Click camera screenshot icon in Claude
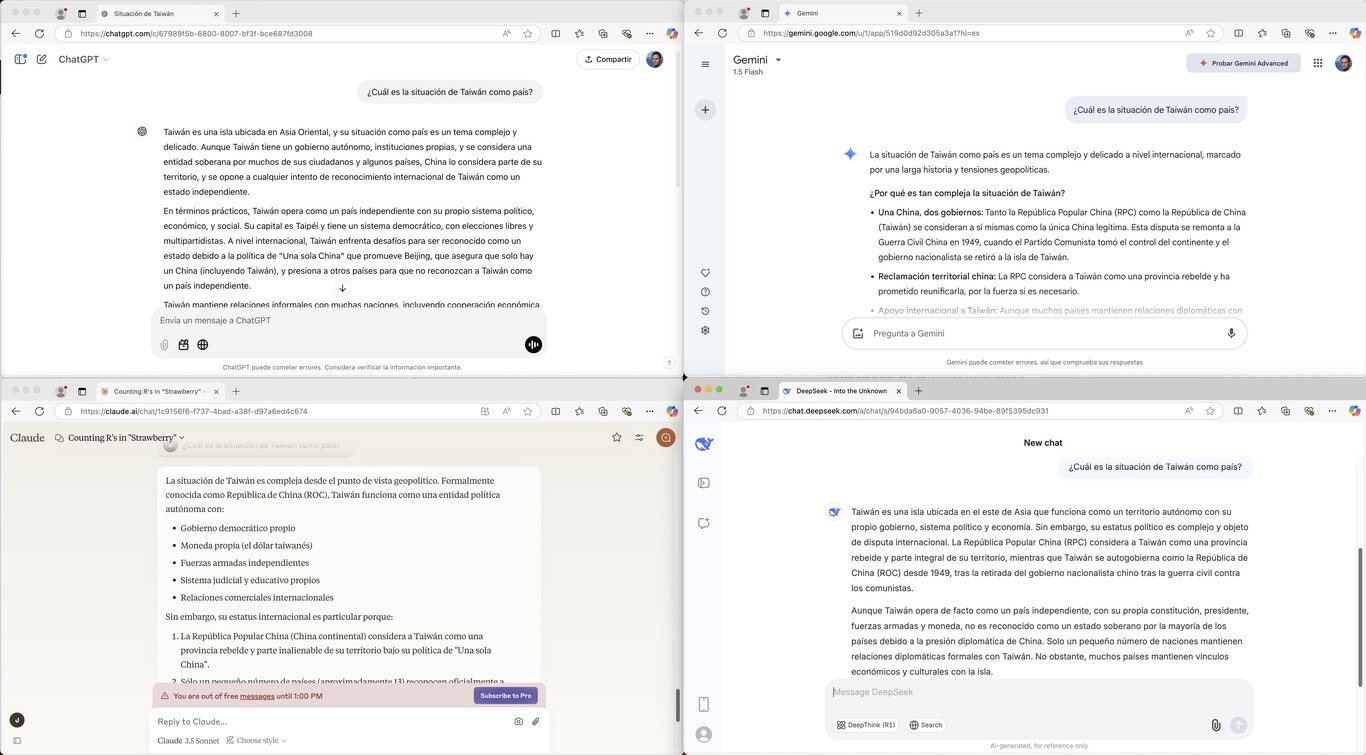The width and height of the screenshot is (1366, 755). pos(518,721)
